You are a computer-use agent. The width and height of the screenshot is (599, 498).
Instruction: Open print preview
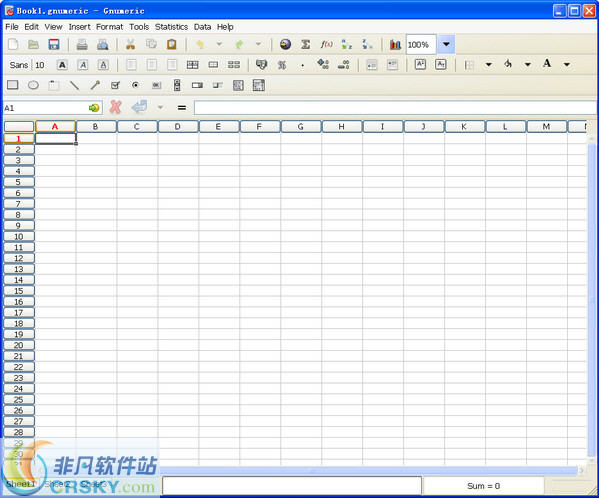coord(102,45)
